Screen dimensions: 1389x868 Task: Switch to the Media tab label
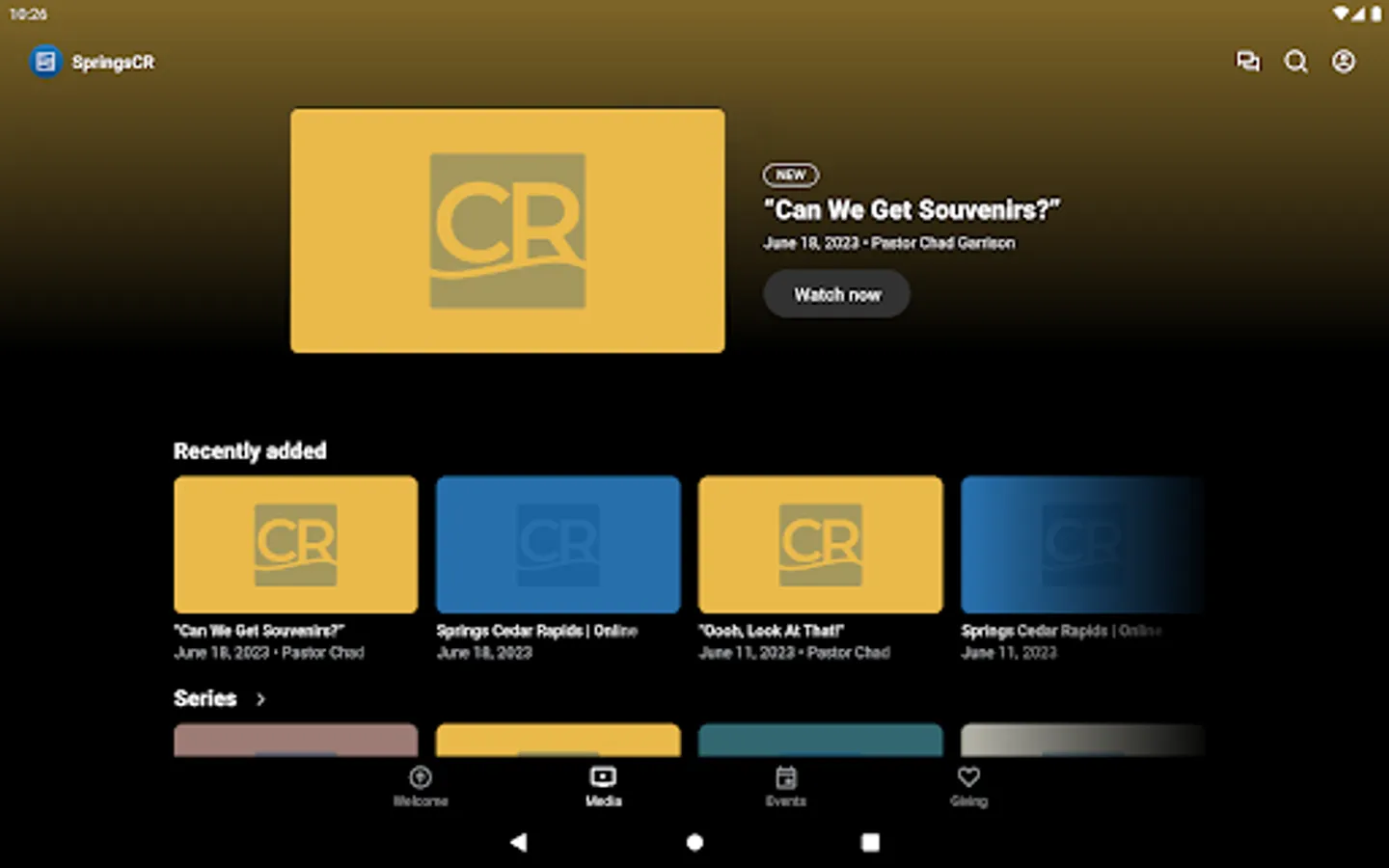pyautogui.click(x=603, y=801)
